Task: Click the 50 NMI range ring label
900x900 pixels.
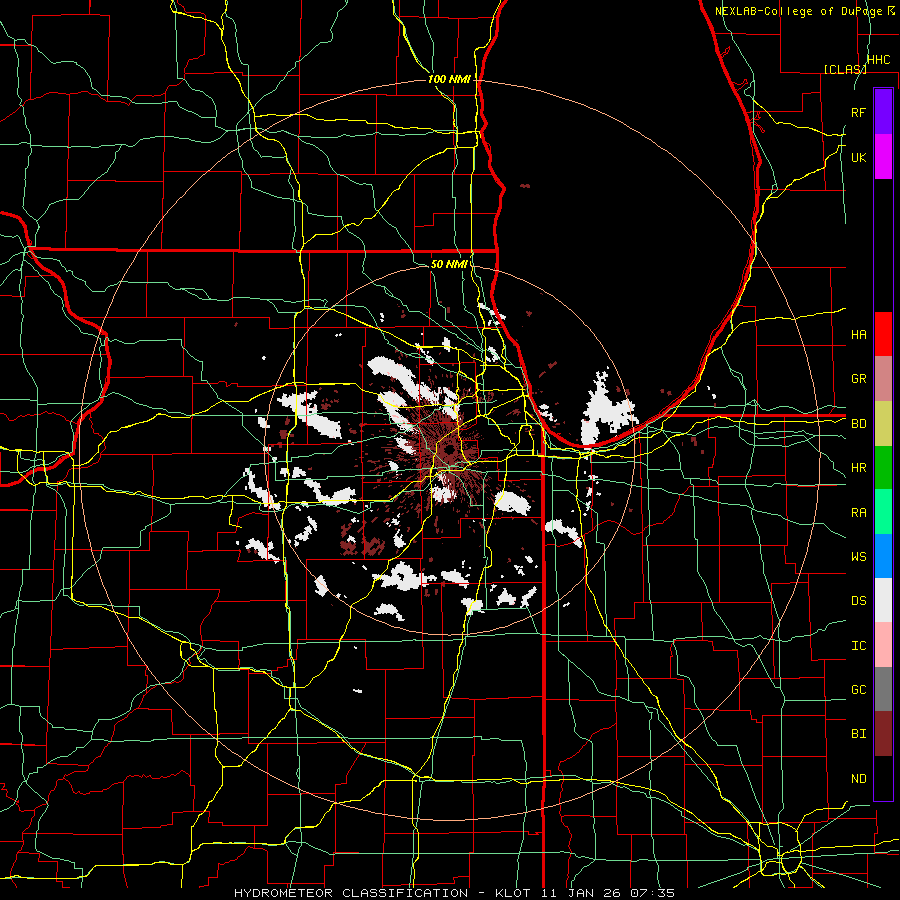Action: pyautogui.click(x=449, y=264)
